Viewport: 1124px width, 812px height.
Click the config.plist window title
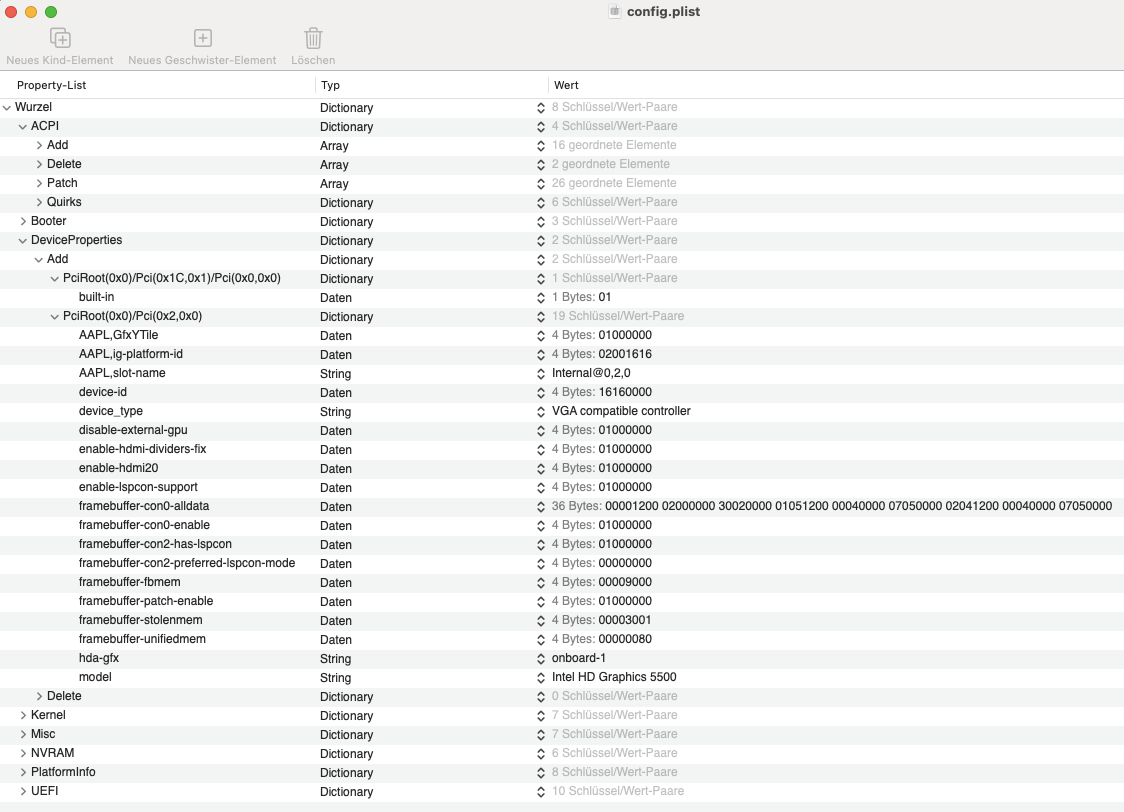663,11
